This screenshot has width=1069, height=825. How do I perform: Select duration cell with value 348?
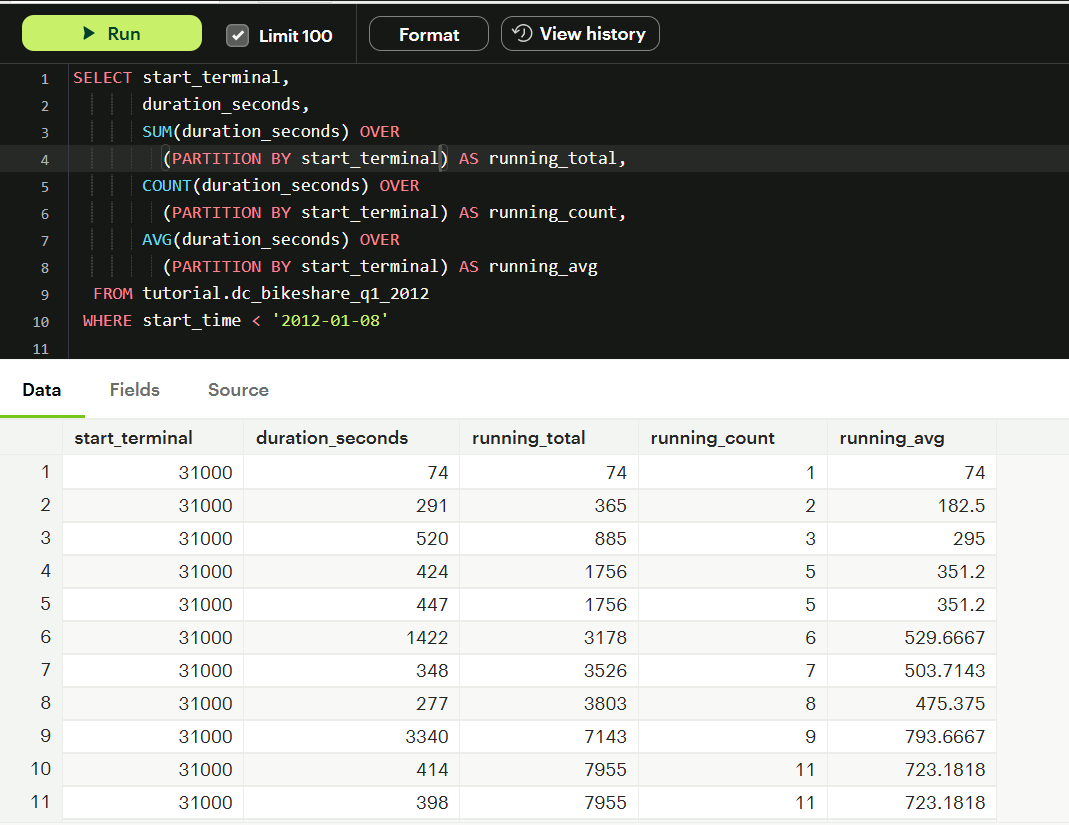point(351,670)
